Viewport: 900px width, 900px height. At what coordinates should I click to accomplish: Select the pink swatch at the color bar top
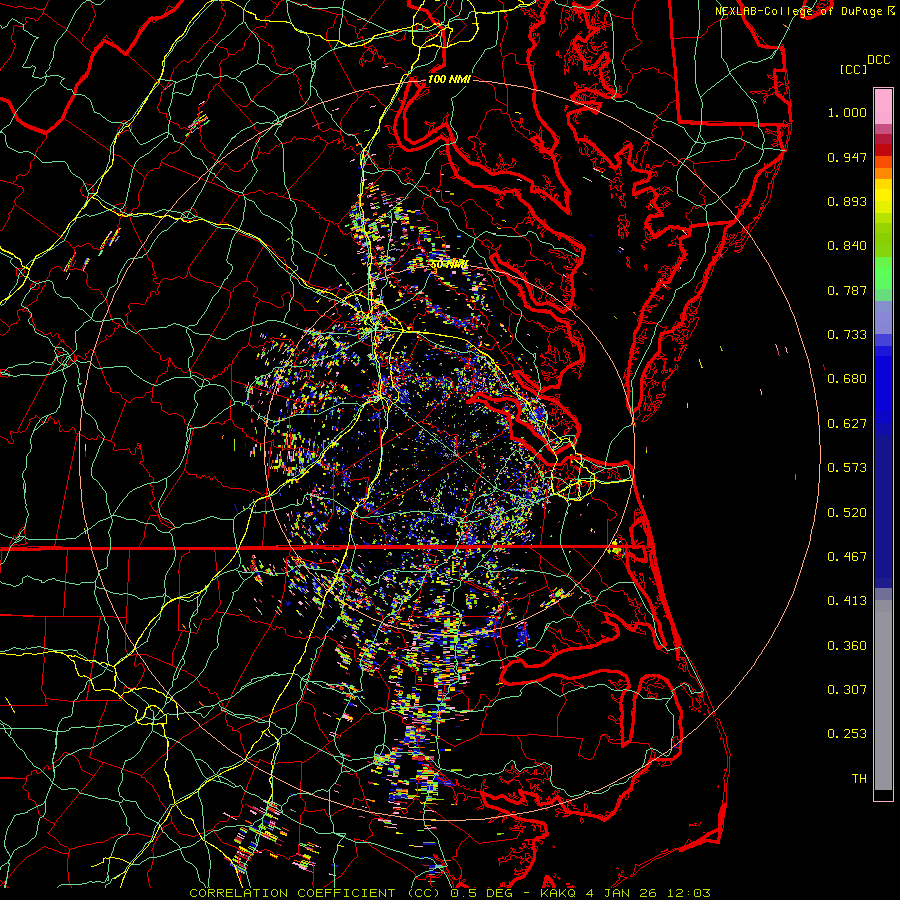tap(883, 106)
